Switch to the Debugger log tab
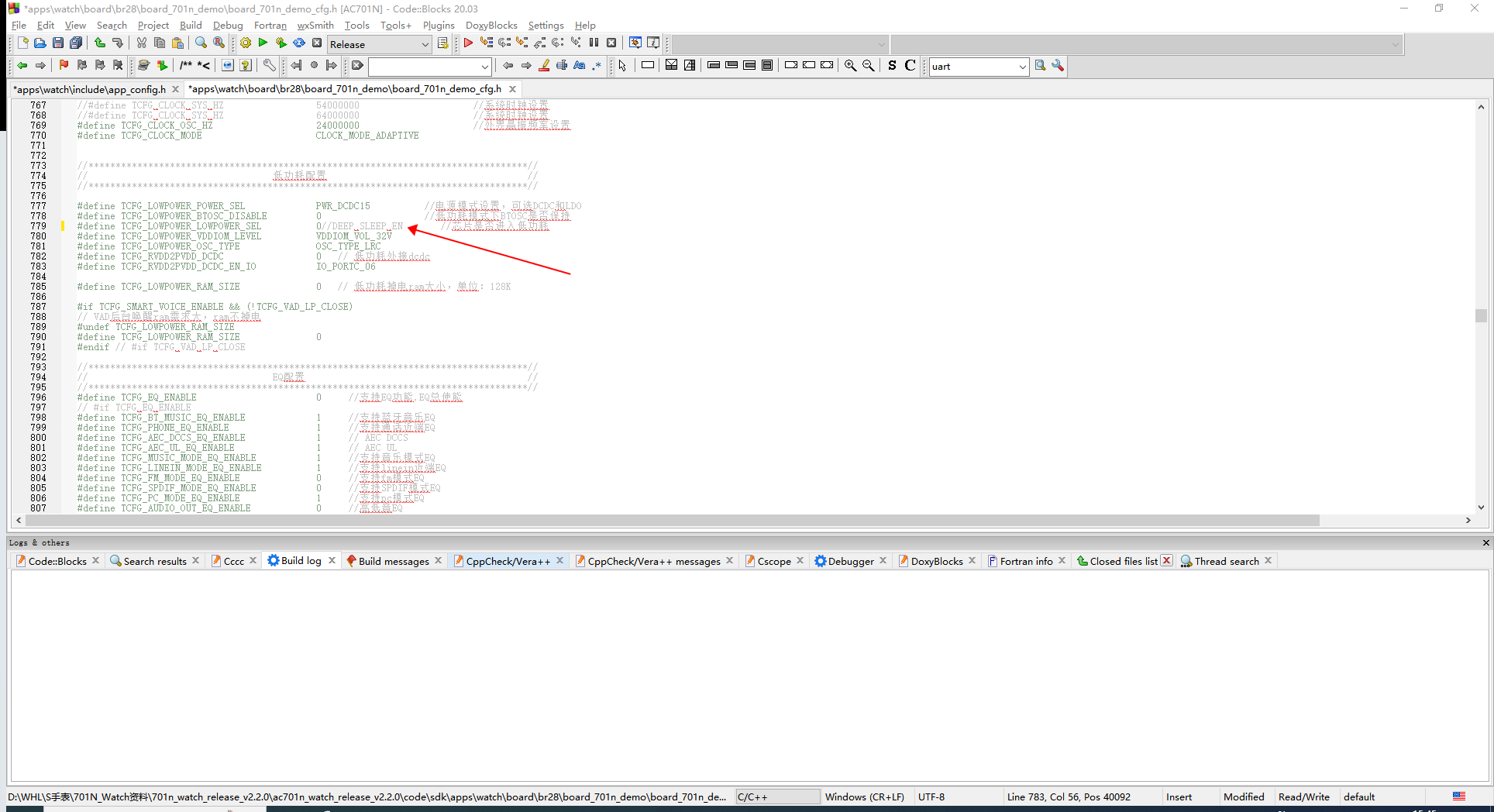The height and width of the screenshot is (812, 1494). pyautogui.click(x=850, y=561)
